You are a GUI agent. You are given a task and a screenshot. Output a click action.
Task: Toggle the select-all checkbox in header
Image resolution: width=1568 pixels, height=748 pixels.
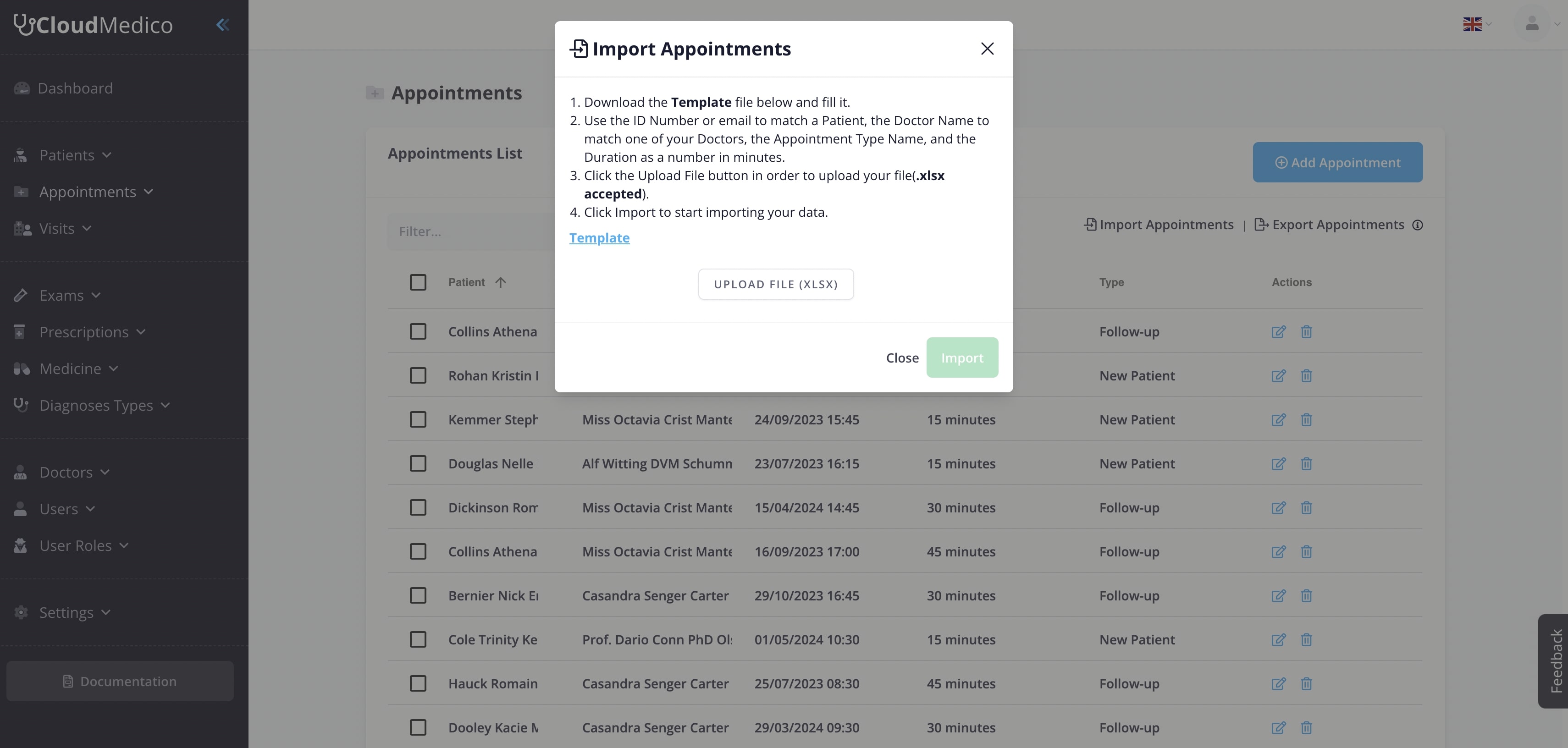[x=418, y=282]
